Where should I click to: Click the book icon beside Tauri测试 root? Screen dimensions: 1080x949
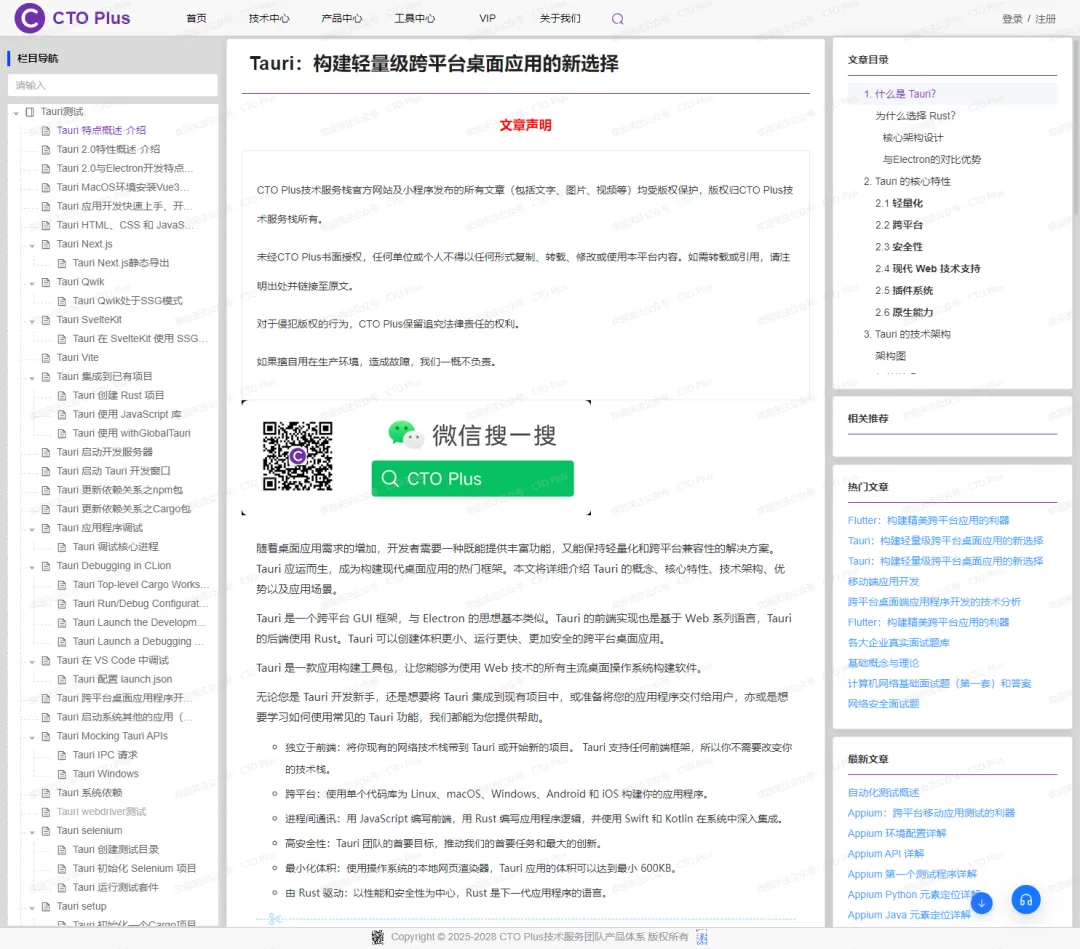tap(30, 112)
